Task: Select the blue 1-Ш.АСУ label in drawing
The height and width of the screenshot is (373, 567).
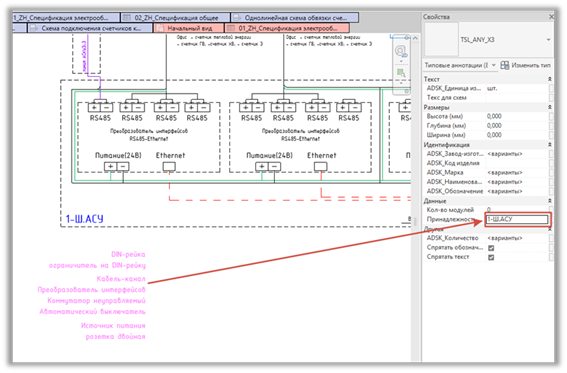Action: [x=85, y=219]
